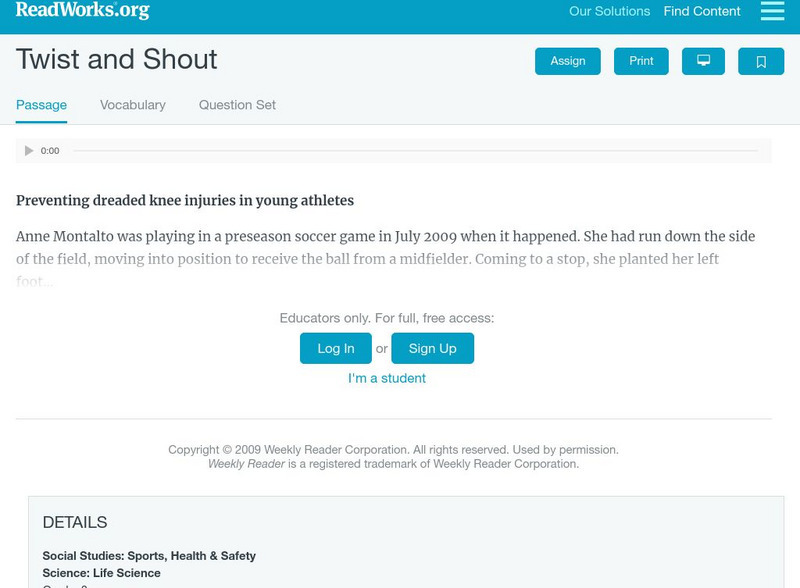
Task: Open the Assign button
Action: tap(565, 60)
